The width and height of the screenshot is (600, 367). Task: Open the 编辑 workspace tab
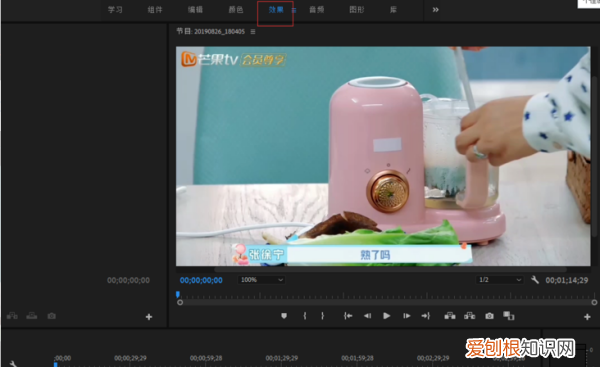click(195, 10)
